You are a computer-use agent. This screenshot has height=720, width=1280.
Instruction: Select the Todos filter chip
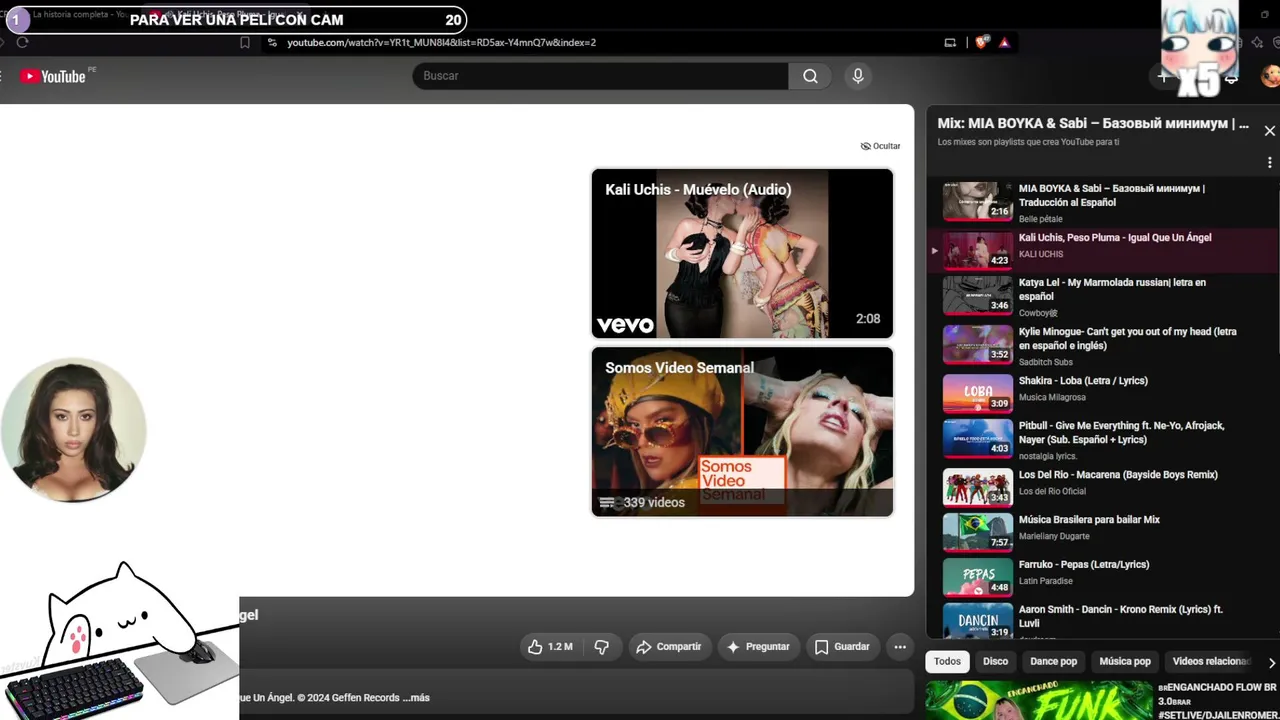click(x=947, y=661)
